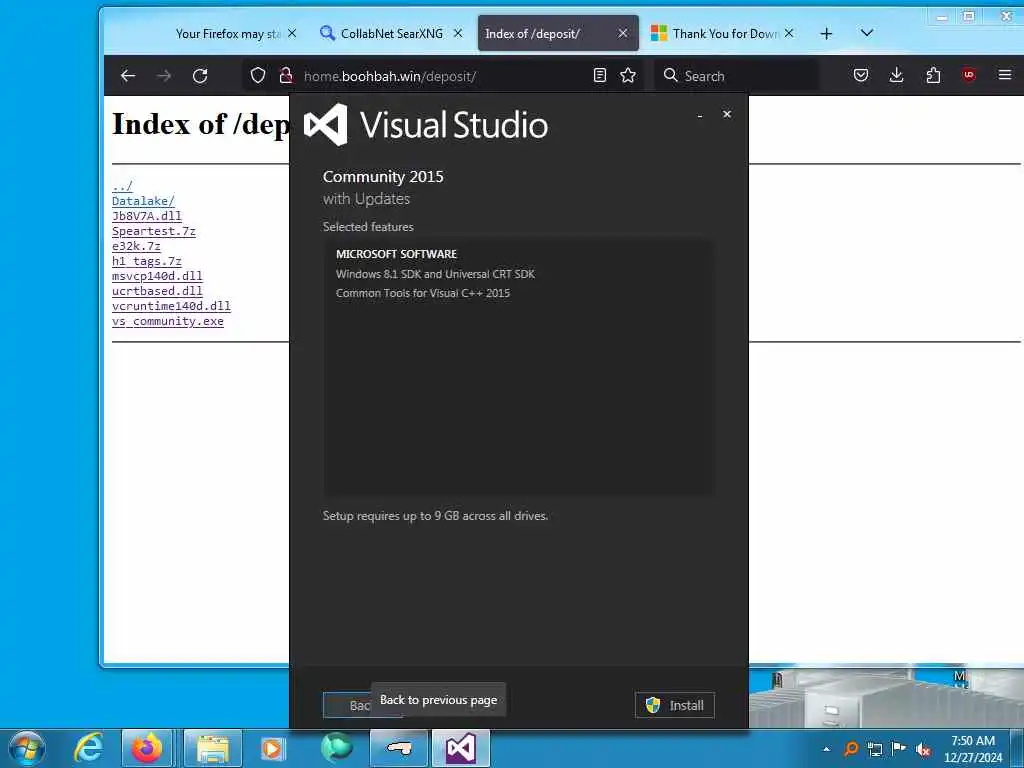
Task: Download the msvcp140d.dll link
Action: pyautogui.click(x=157, y=276)
